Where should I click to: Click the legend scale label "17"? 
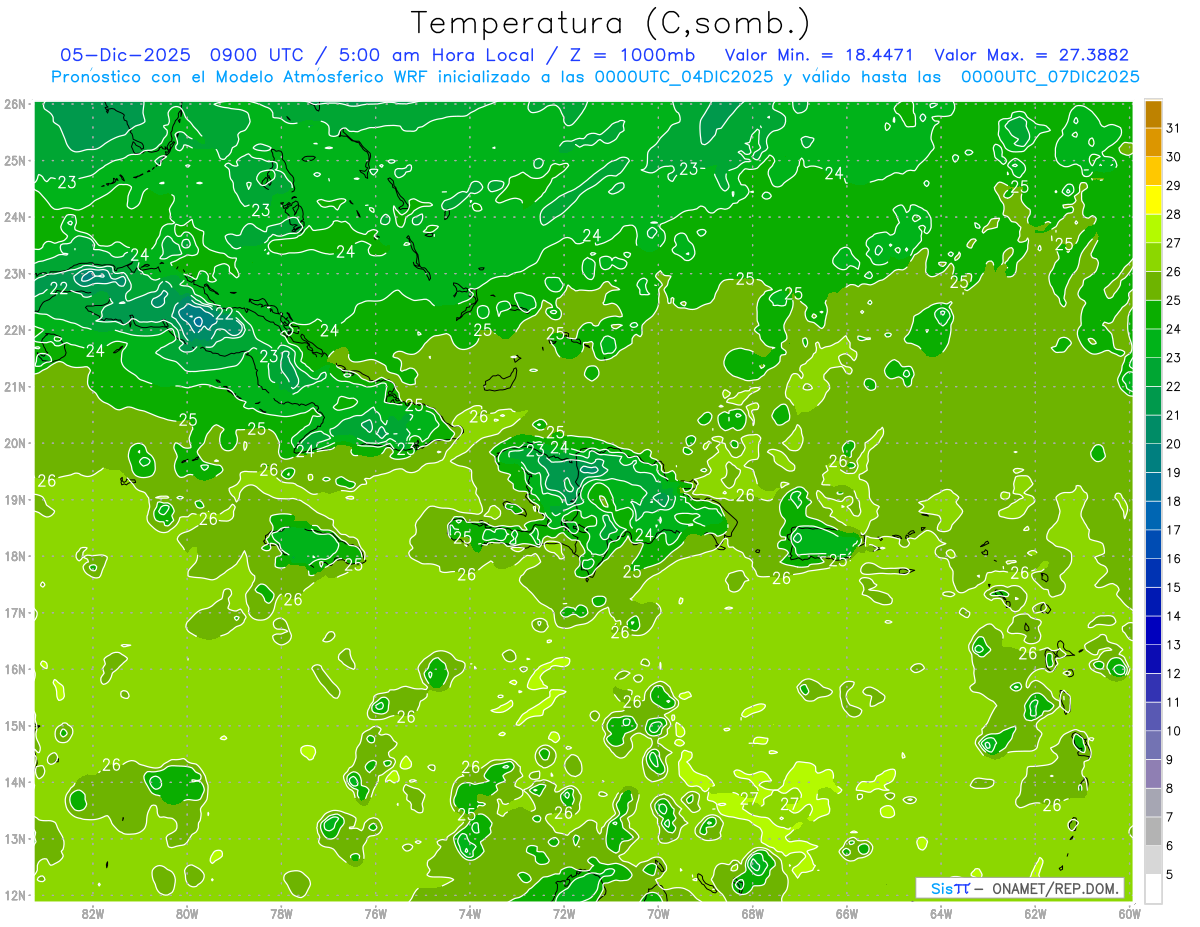coord(1173,530)
